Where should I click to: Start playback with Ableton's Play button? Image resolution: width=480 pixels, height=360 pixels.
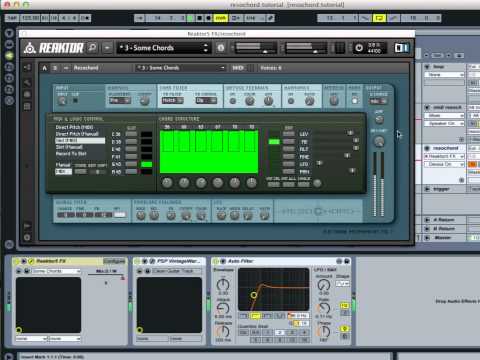[190, 18]
